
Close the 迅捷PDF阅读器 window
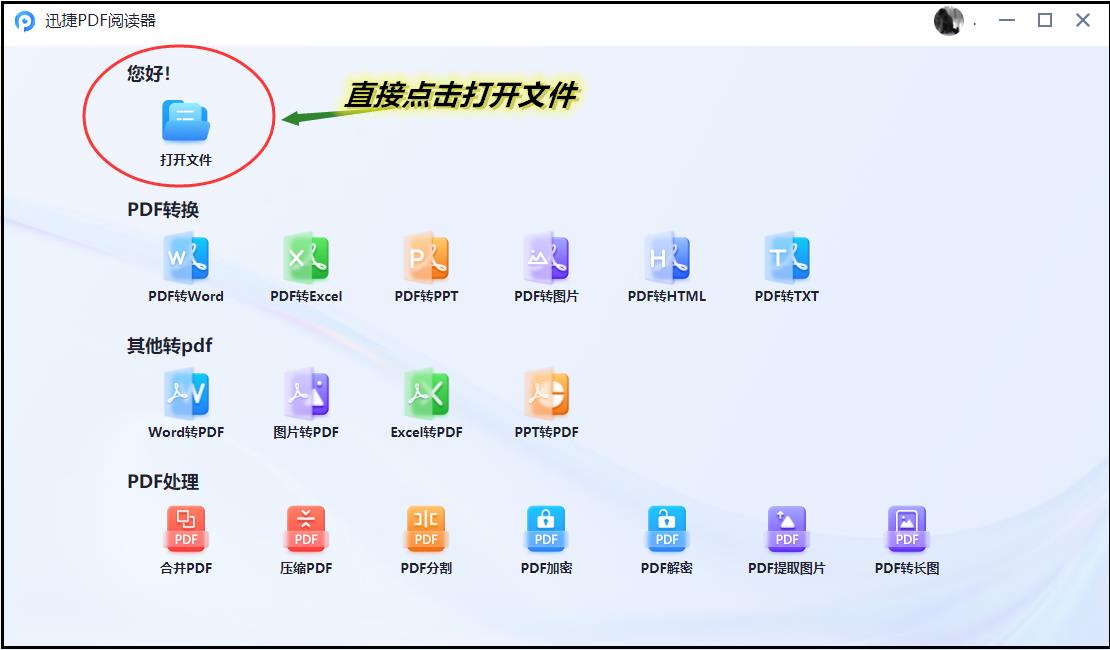pos(1082,21)
